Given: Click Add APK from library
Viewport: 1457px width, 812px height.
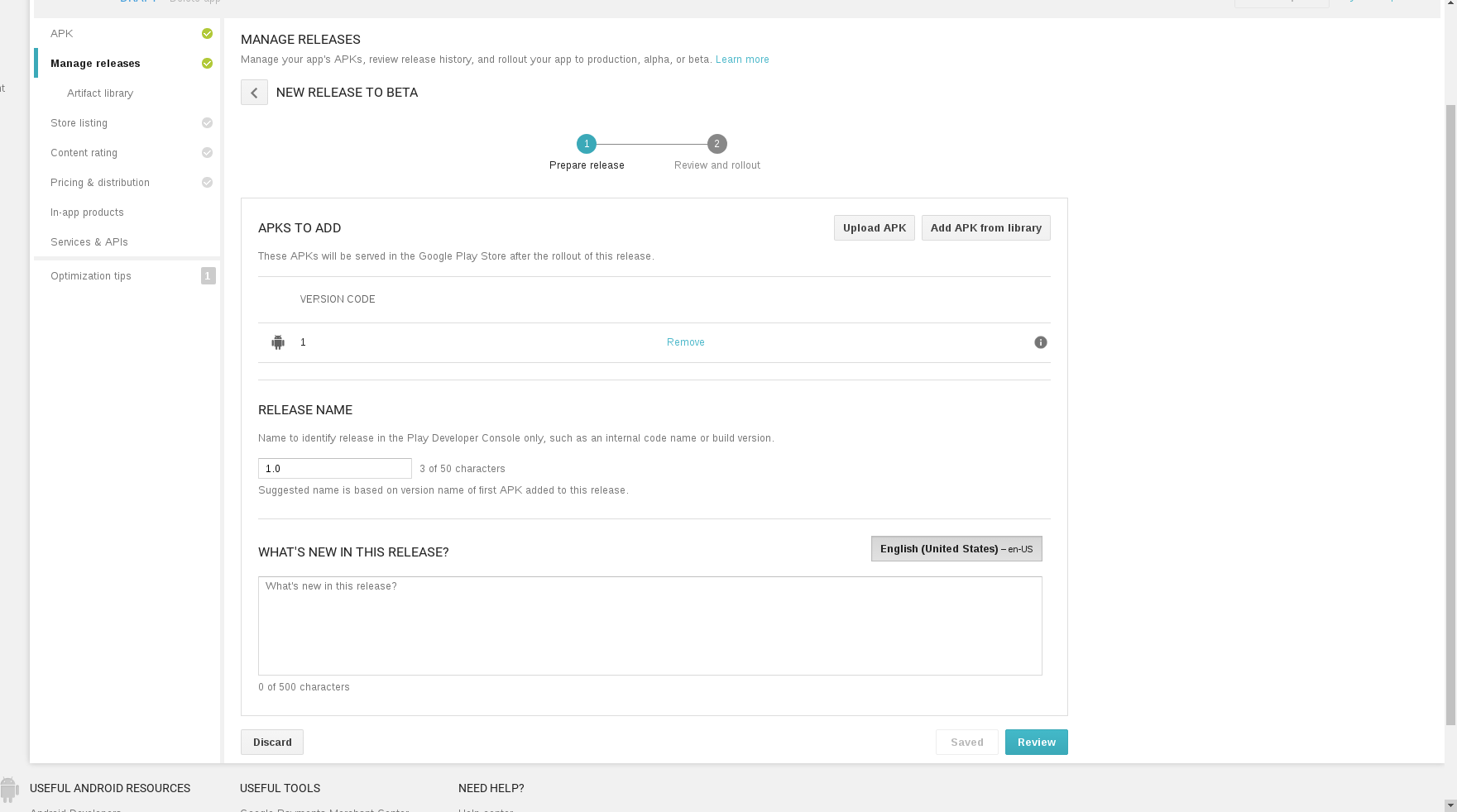Looking at the screenshot, I should (x=986, y=228).
